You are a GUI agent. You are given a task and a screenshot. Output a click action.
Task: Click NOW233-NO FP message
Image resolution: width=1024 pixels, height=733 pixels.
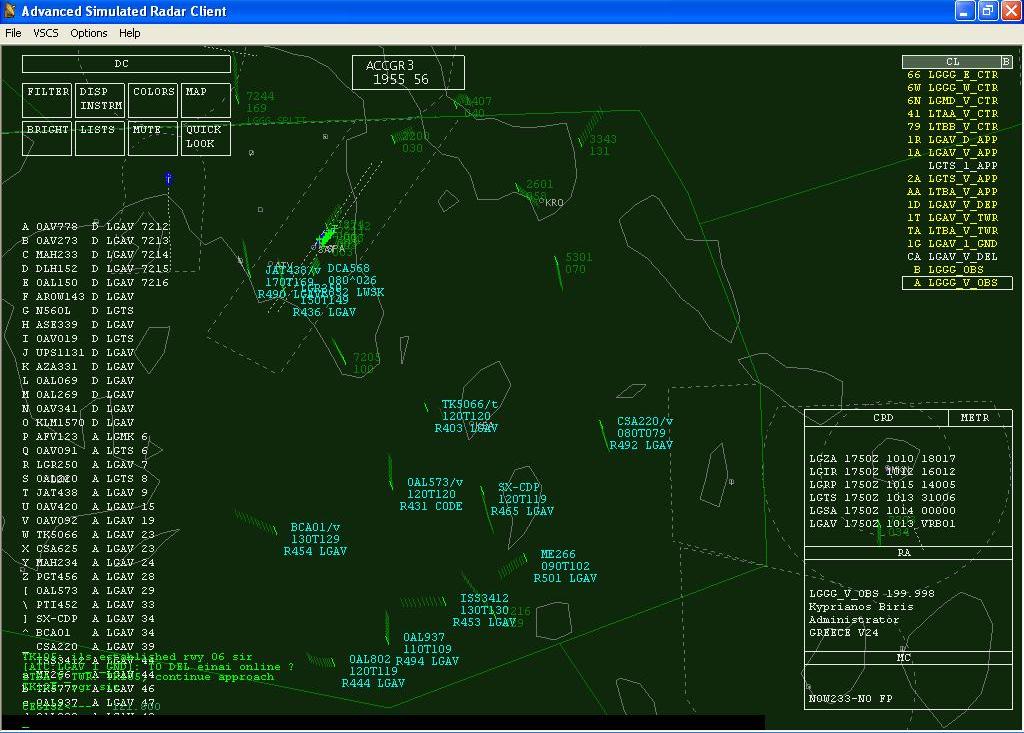851,698
